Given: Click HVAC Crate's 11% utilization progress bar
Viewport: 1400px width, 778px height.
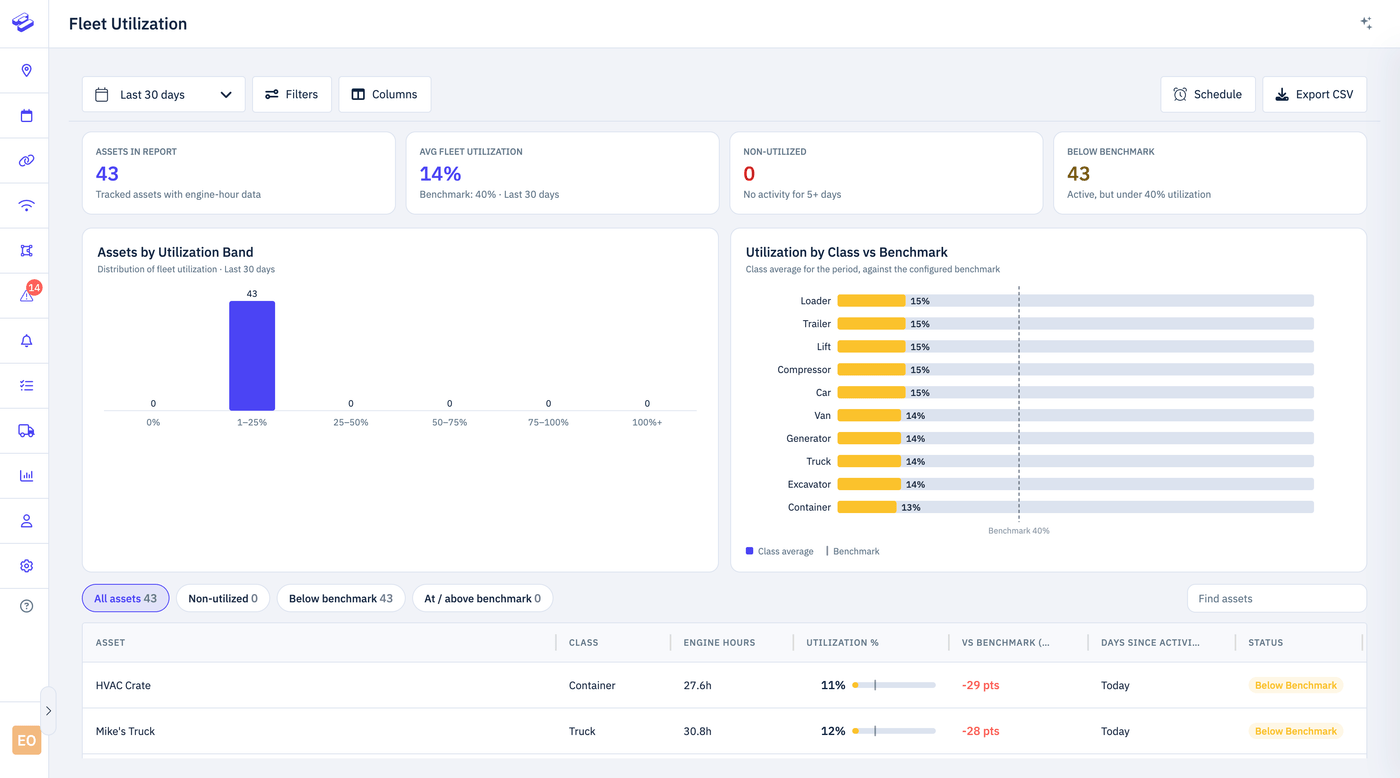Looking at the screenshot, I should pos(894,685).
